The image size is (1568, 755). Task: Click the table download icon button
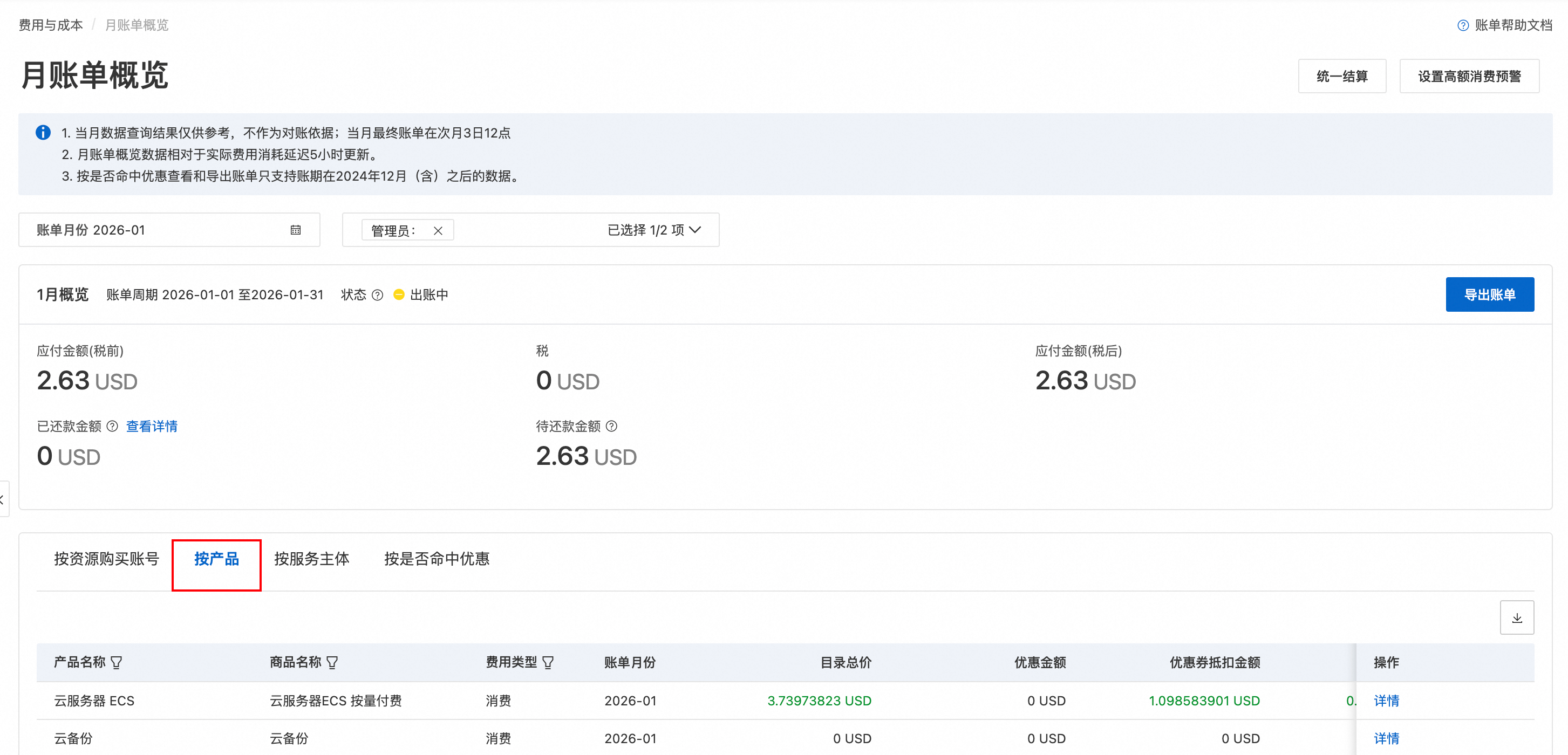coord(1516,618)
